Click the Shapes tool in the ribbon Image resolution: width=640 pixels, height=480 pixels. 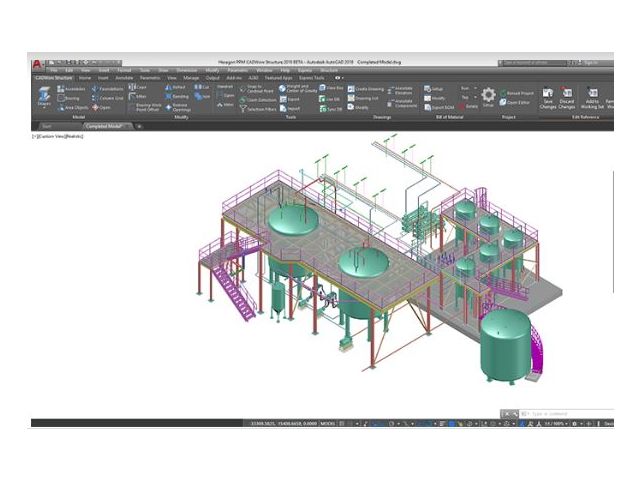pyautogui.click(x=44, y=96)
